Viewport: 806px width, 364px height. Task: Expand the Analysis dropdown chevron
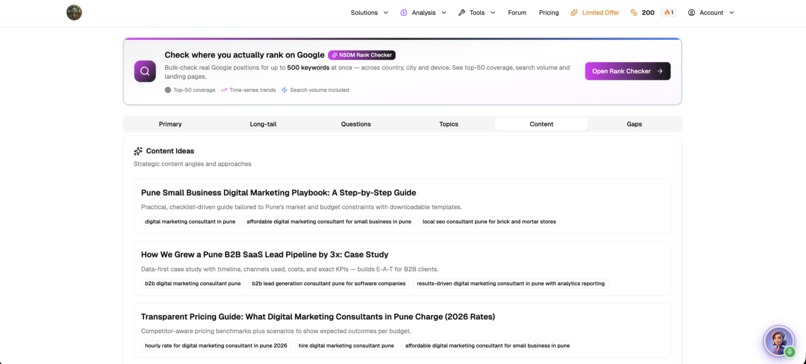[444, 13]
